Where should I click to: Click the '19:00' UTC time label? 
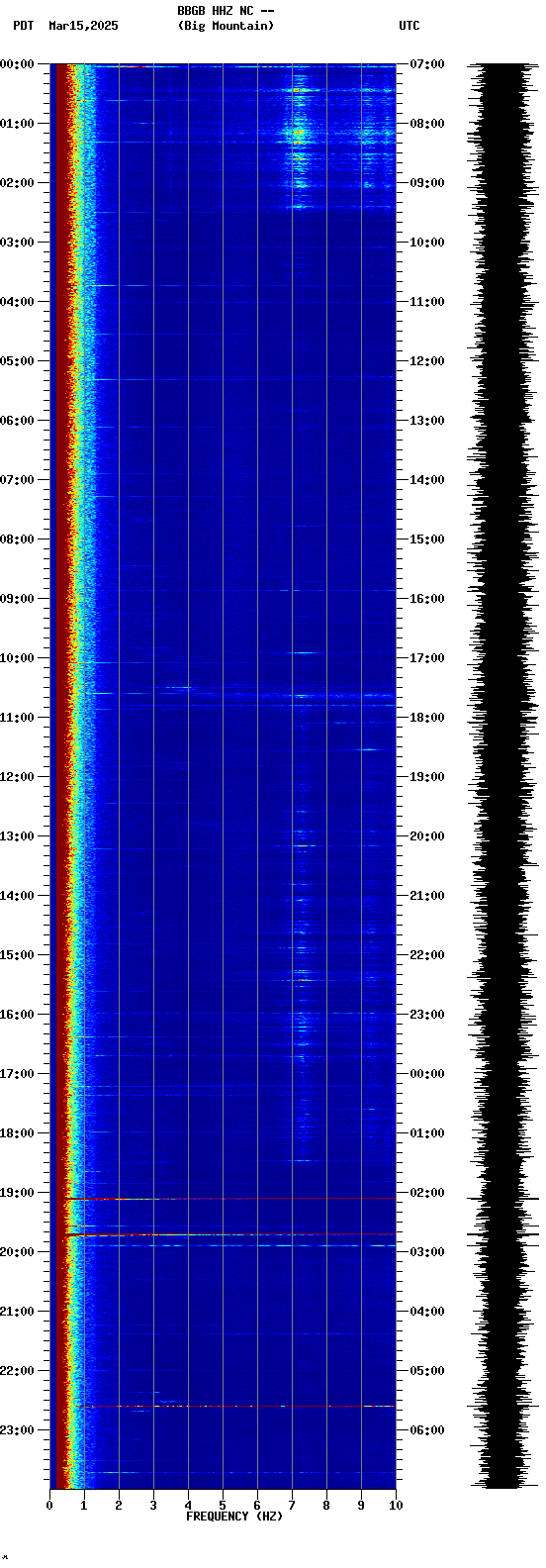click(427, 777)
